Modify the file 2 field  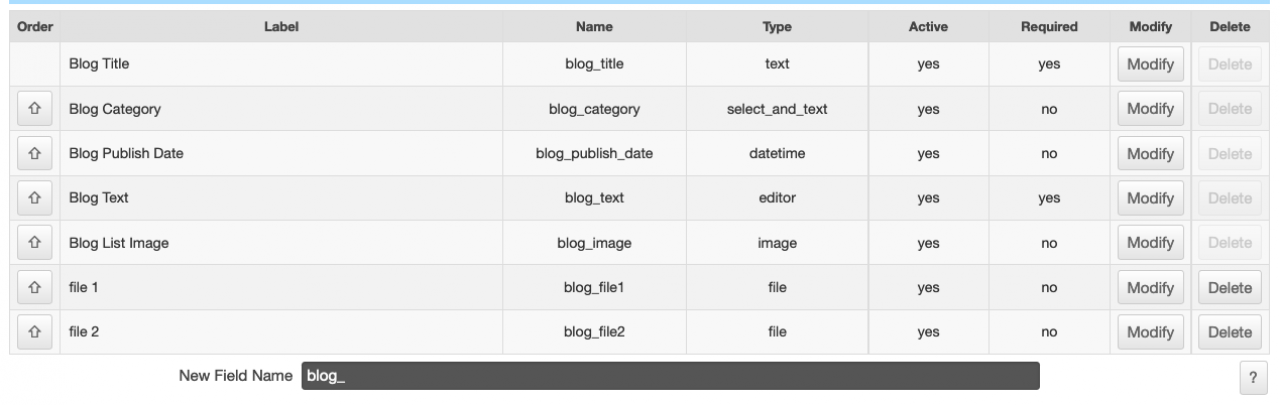[x=1150, y=332]
